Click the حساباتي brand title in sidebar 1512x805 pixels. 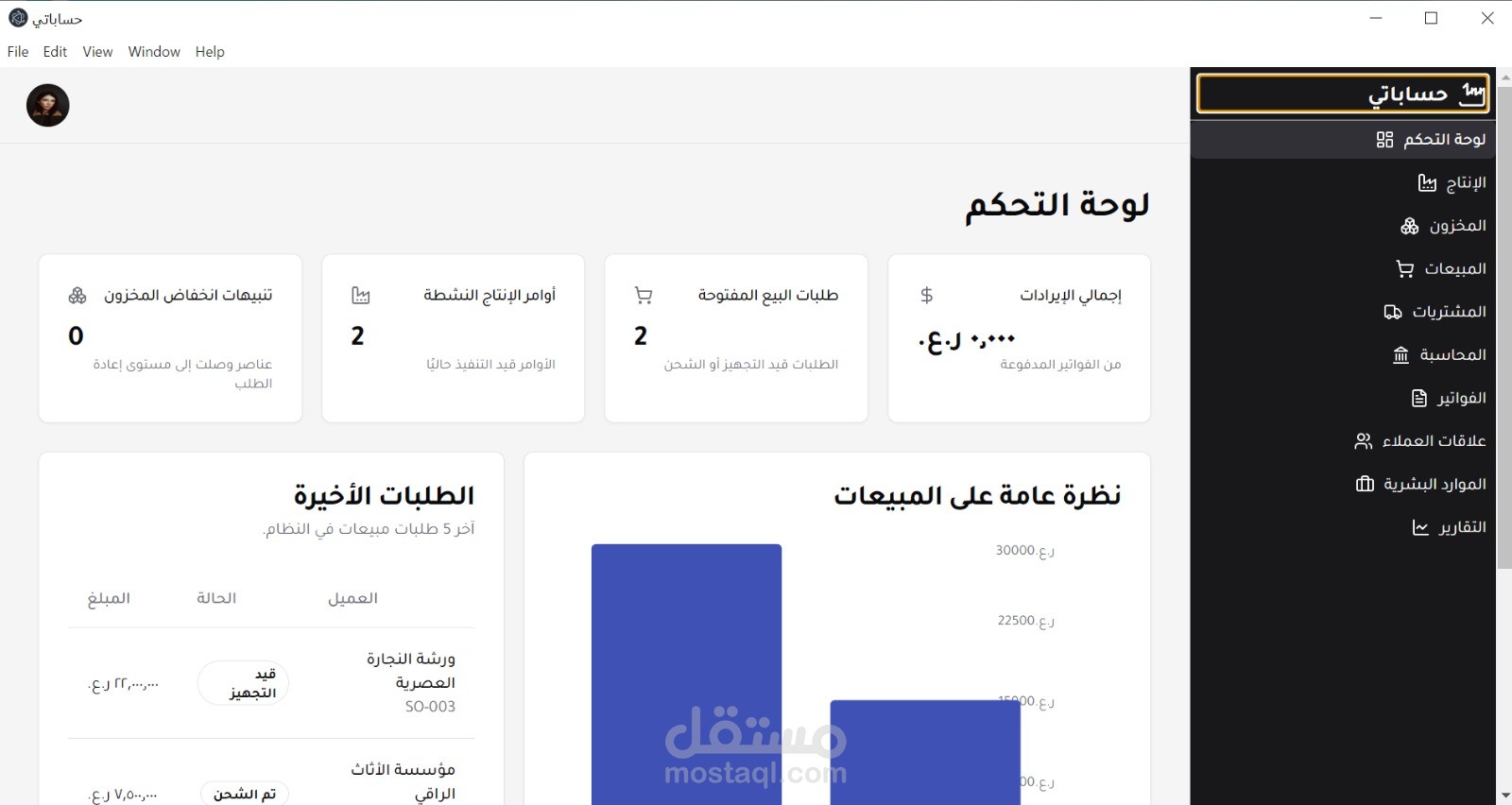point(1408,94)
